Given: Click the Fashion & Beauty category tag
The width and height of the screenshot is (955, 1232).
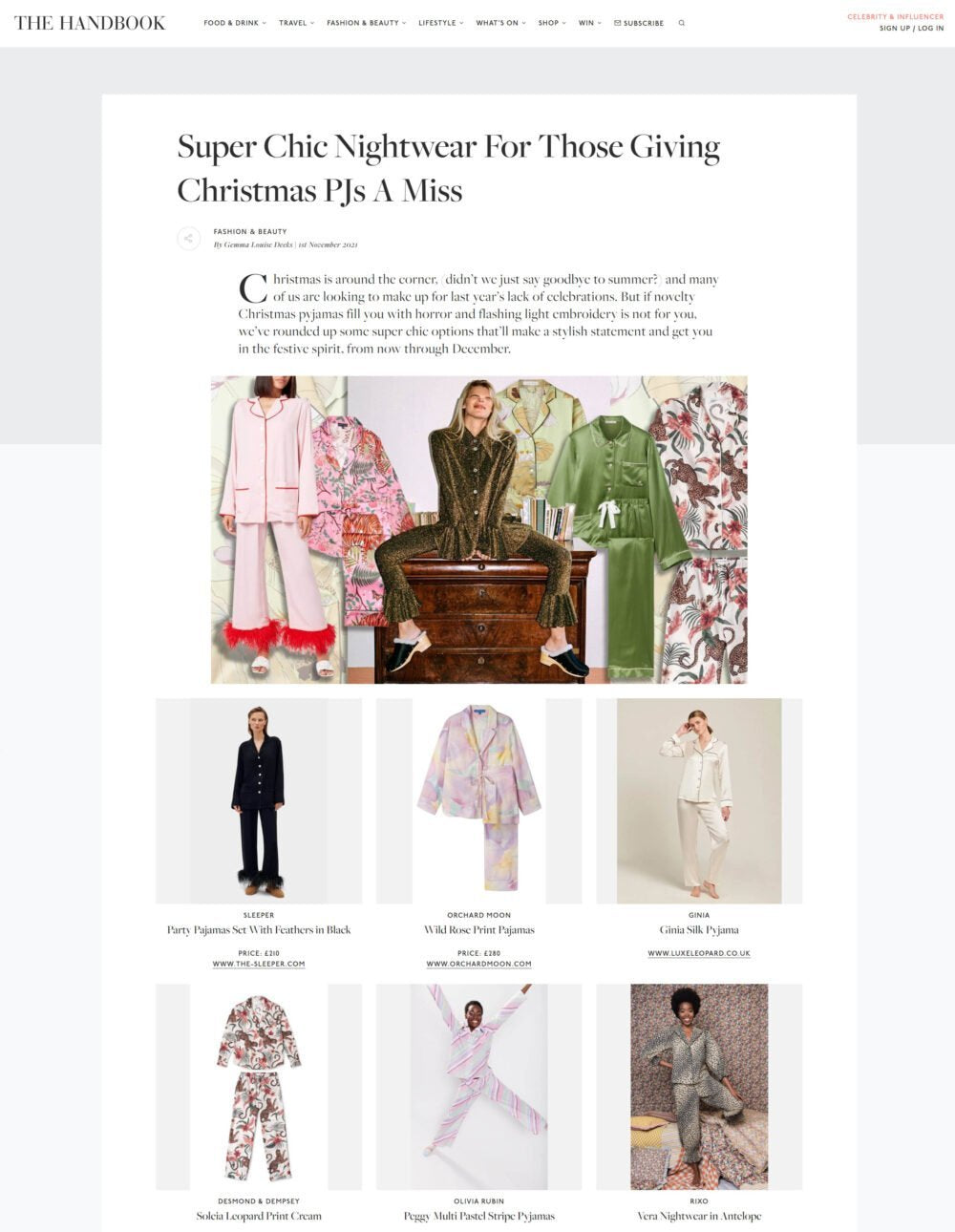Looking at the screenshot, I should coord(250,231).
